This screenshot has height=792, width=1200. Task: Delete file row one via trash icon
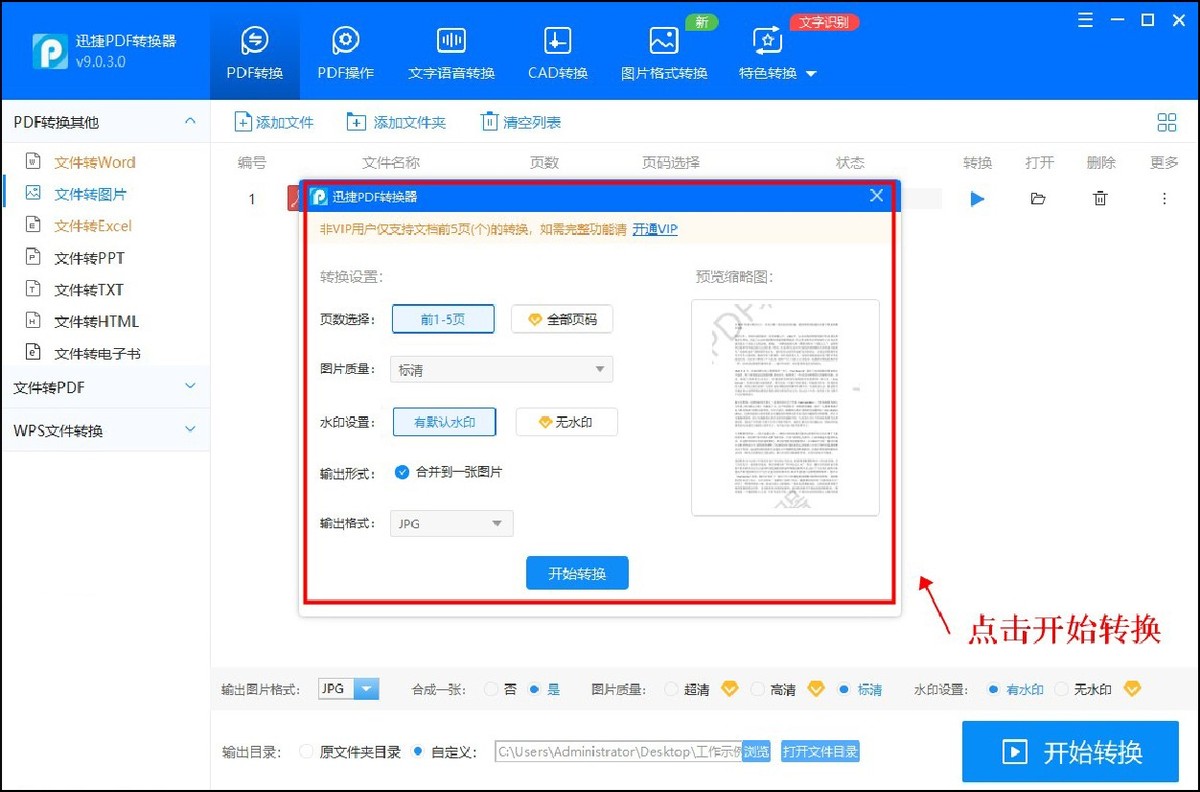pos(1100,198)
